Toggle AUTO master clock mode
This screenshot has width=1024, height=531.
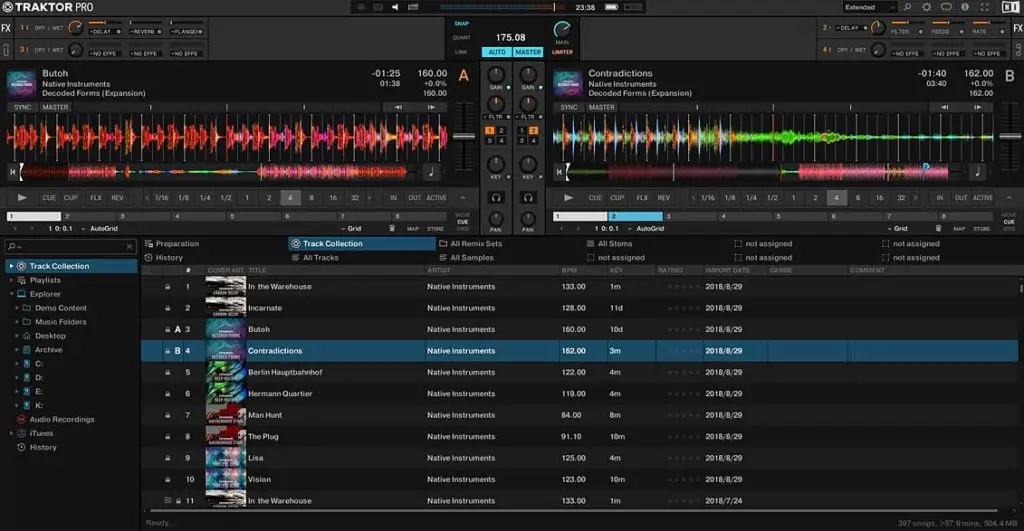(497, 52)
